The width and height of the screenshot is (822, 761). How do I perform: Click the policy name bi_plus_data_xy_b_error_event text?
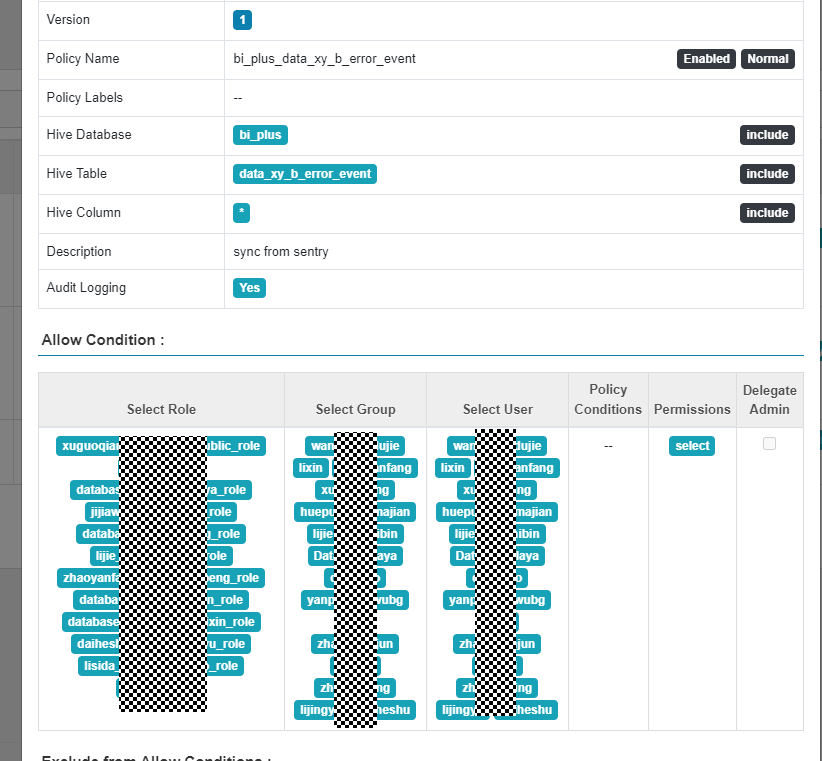(324, 59)
